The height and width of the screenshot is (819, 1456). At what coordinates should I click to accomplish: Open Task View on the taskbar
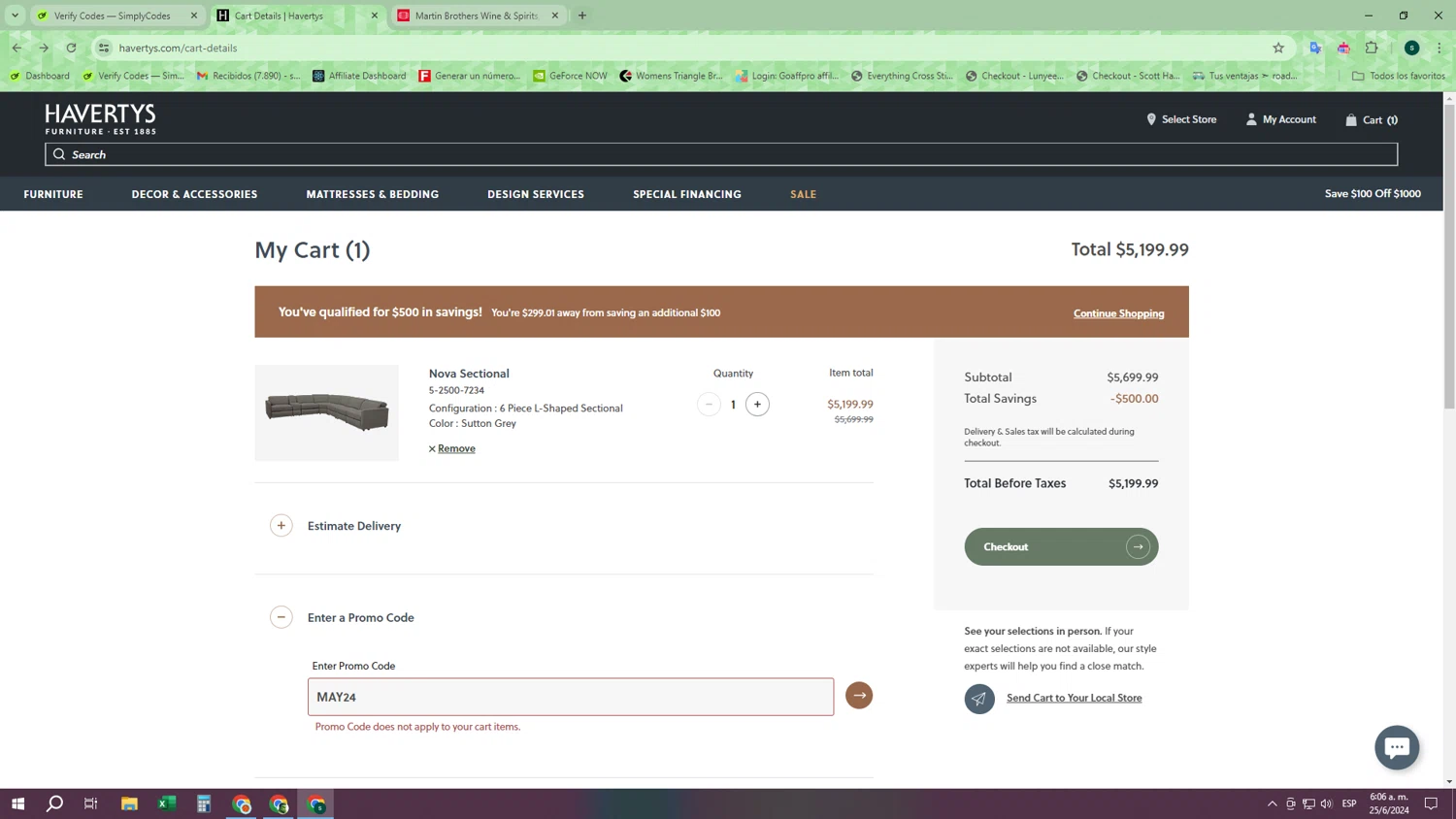point(91,803)
